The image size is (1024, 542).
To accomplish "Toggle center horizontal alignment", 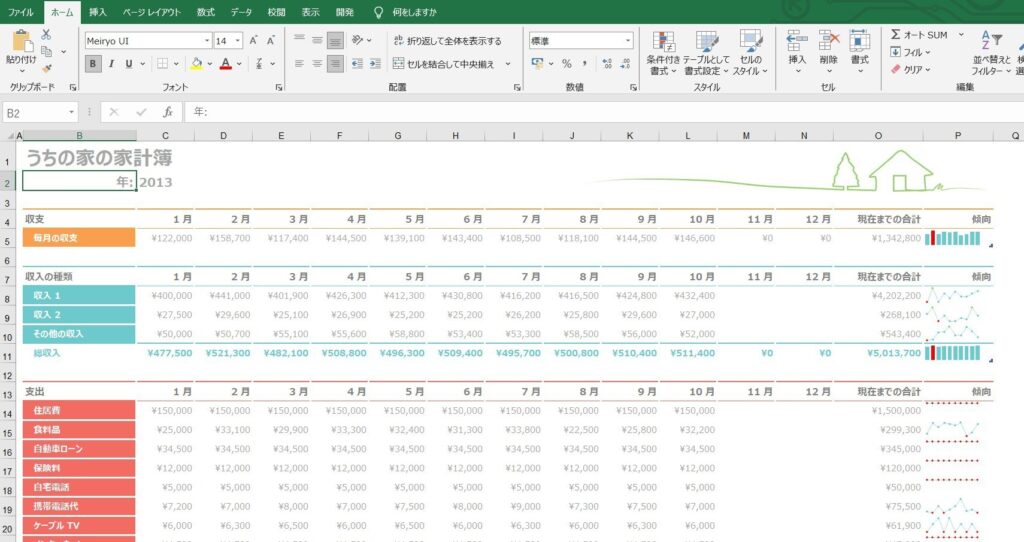I will coord(317,63).
